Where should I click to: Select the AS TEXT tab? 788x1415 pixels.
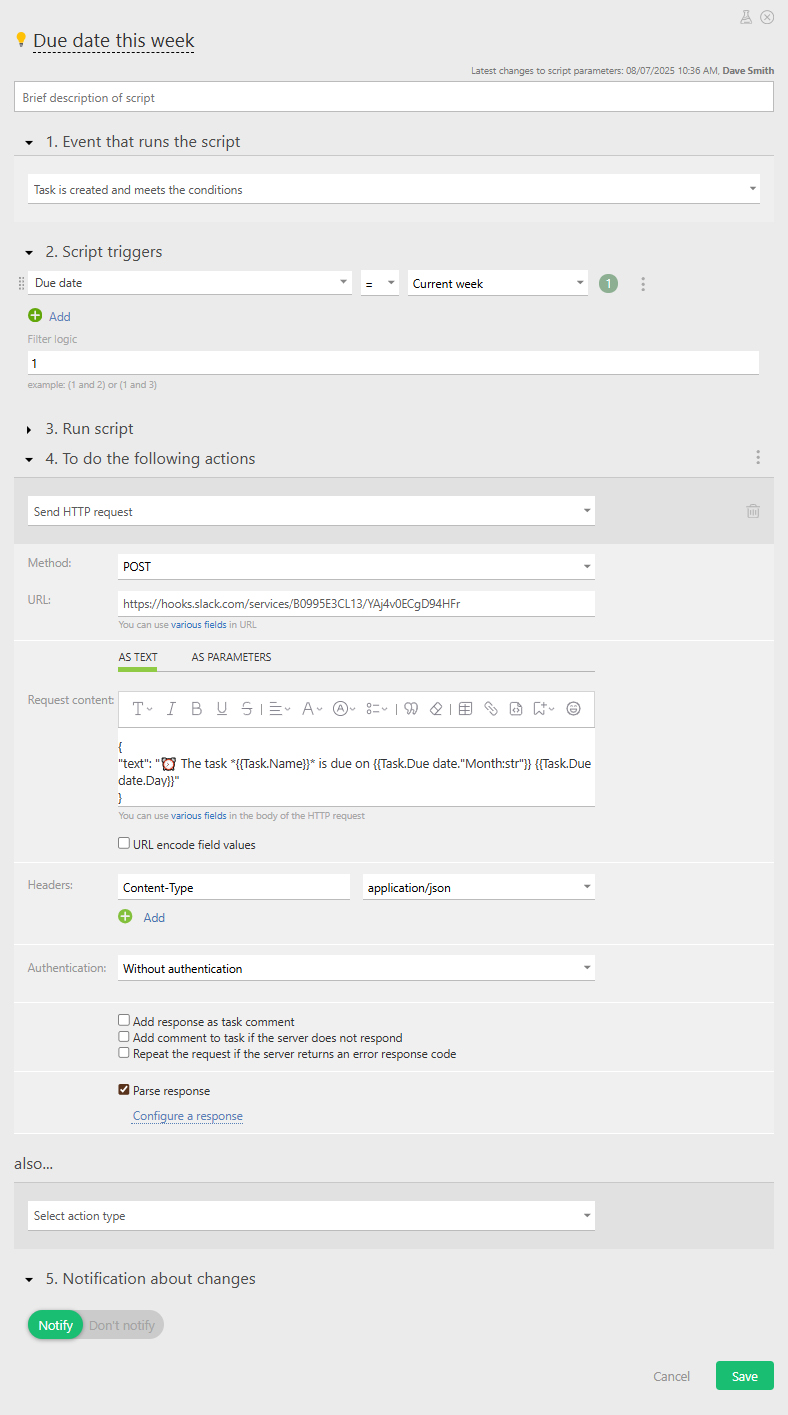tap(138, 657)
